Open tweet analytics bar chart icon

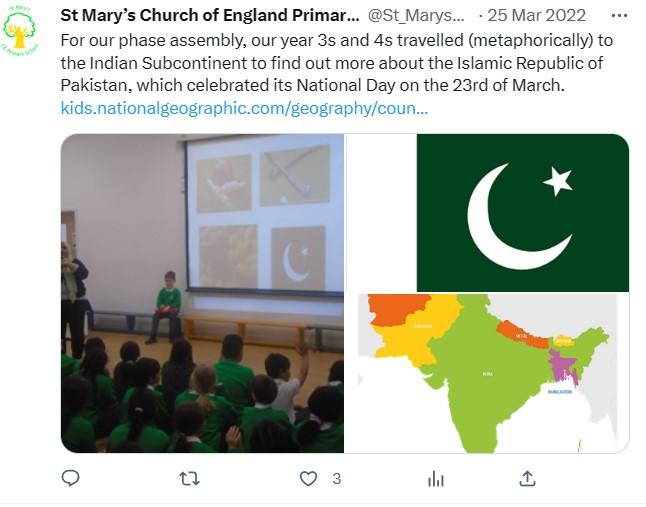pos(436,479)
